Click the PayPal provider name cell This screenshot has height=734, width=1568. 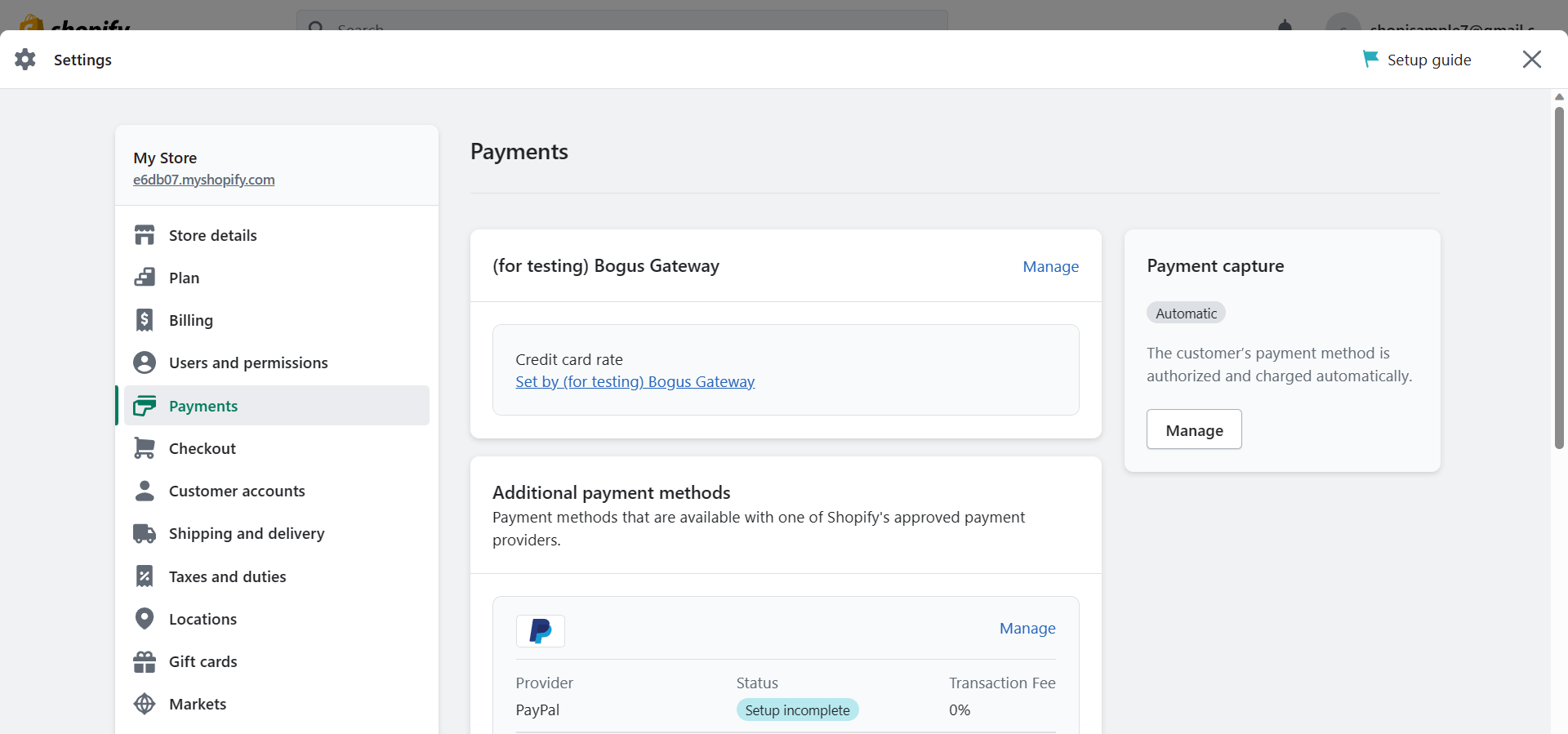pos(537,710)
